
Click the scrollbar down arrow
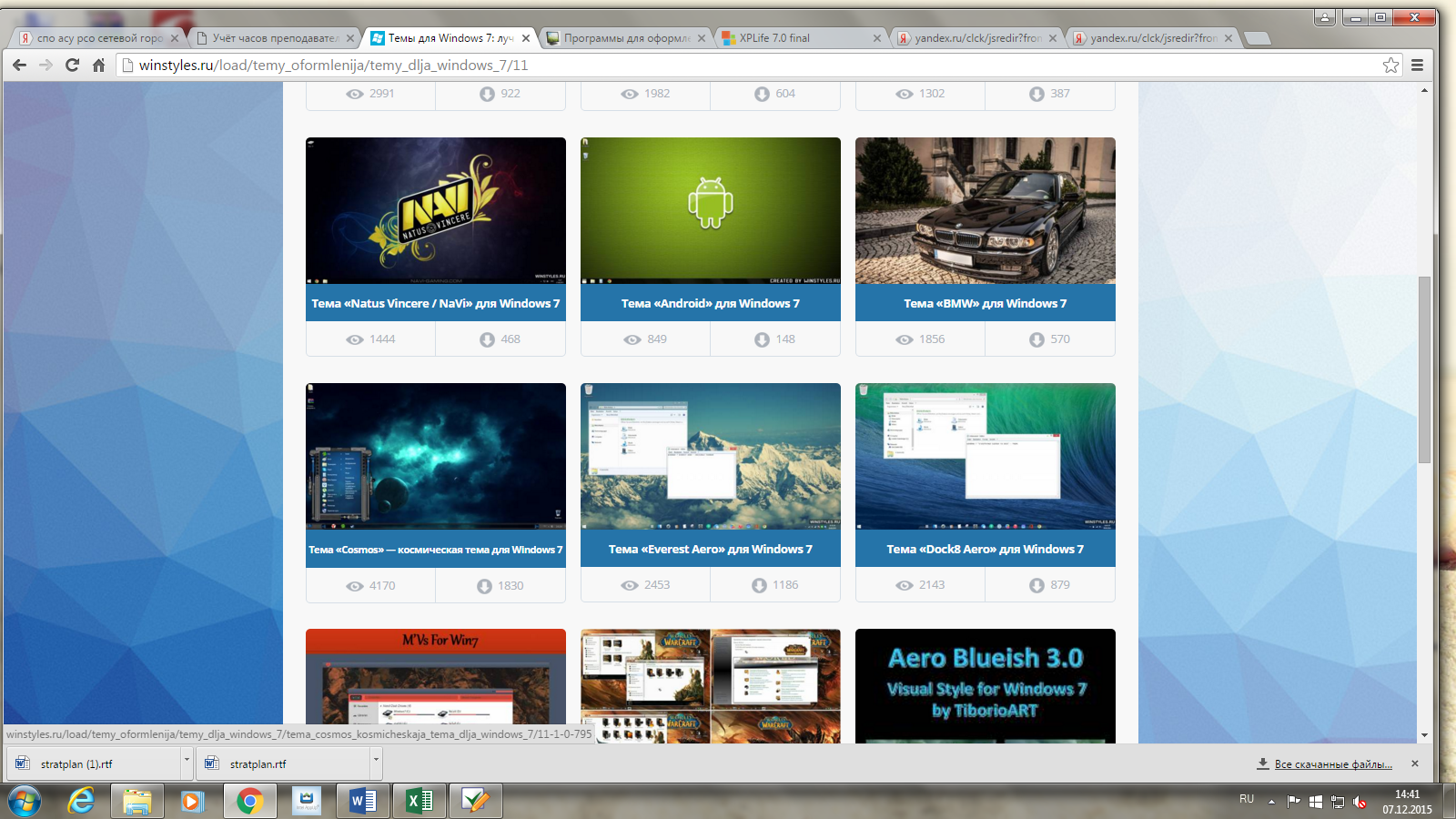pyautogui.click(x=1424, y=735)
